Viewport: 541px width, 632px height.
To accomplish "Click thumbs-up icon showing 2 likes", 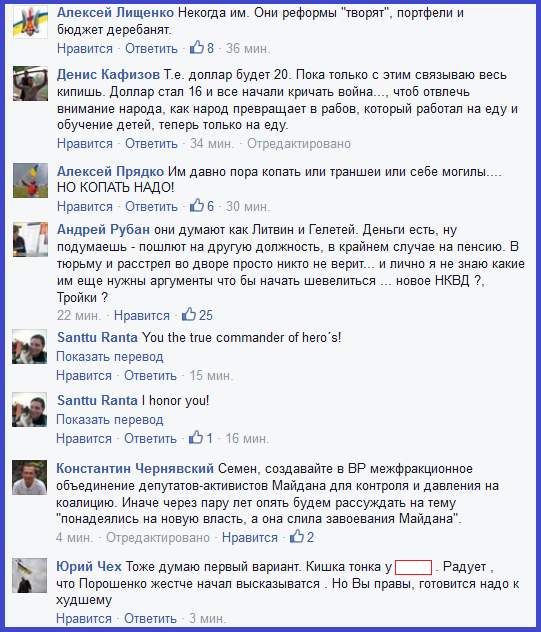I will pos(297,536).
